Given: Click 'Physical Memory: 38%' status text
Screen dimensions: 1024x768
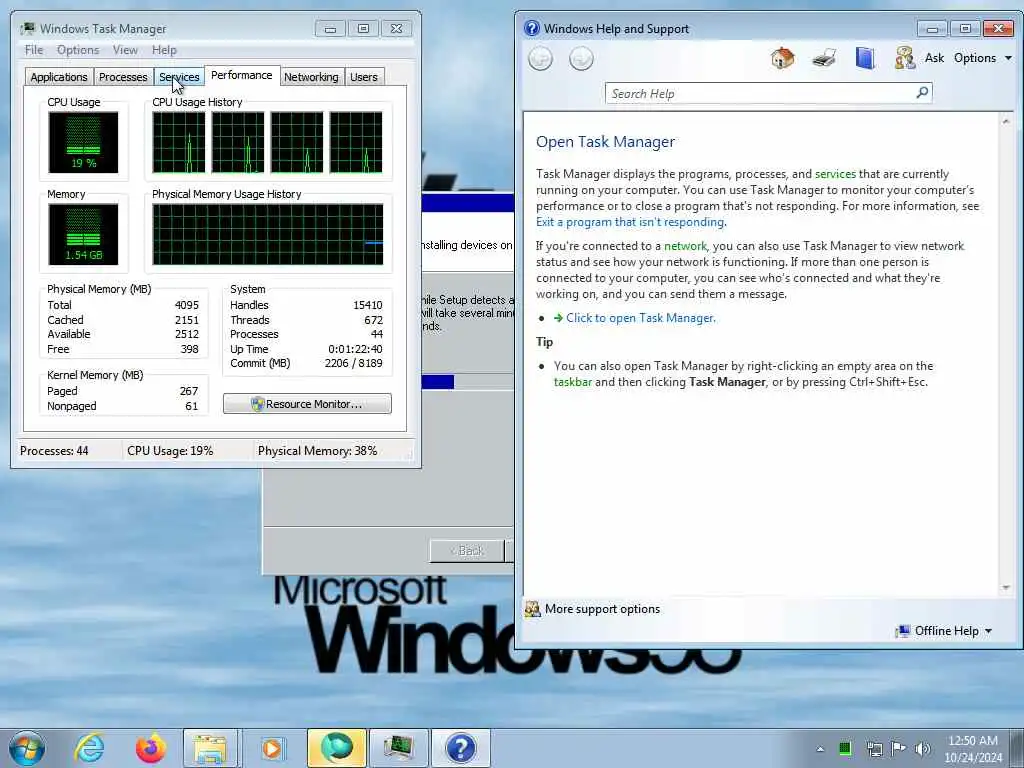Looking at the screenshot, I should pyautogui.click(x=317, y=451).
